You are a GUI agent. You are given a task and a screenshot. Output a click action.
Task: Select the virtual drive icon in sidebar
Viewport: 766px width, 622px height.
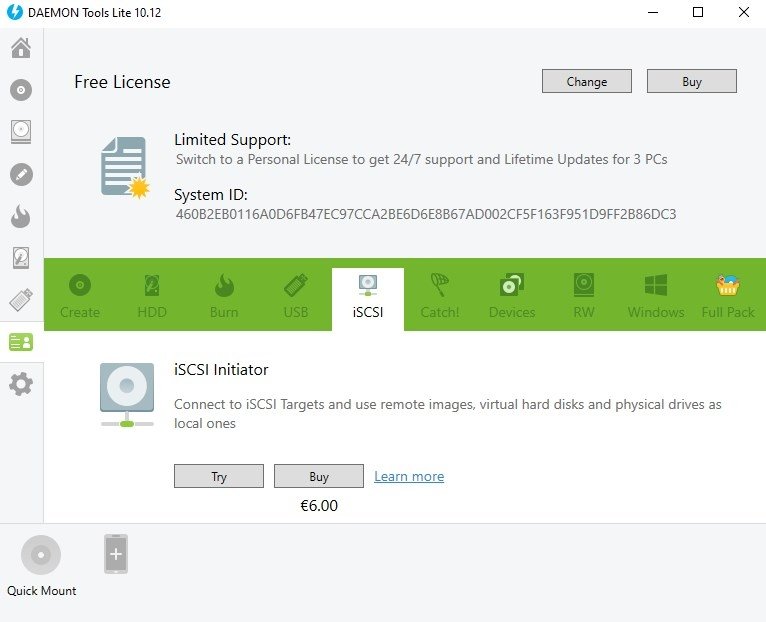click(x=21, y=132)
